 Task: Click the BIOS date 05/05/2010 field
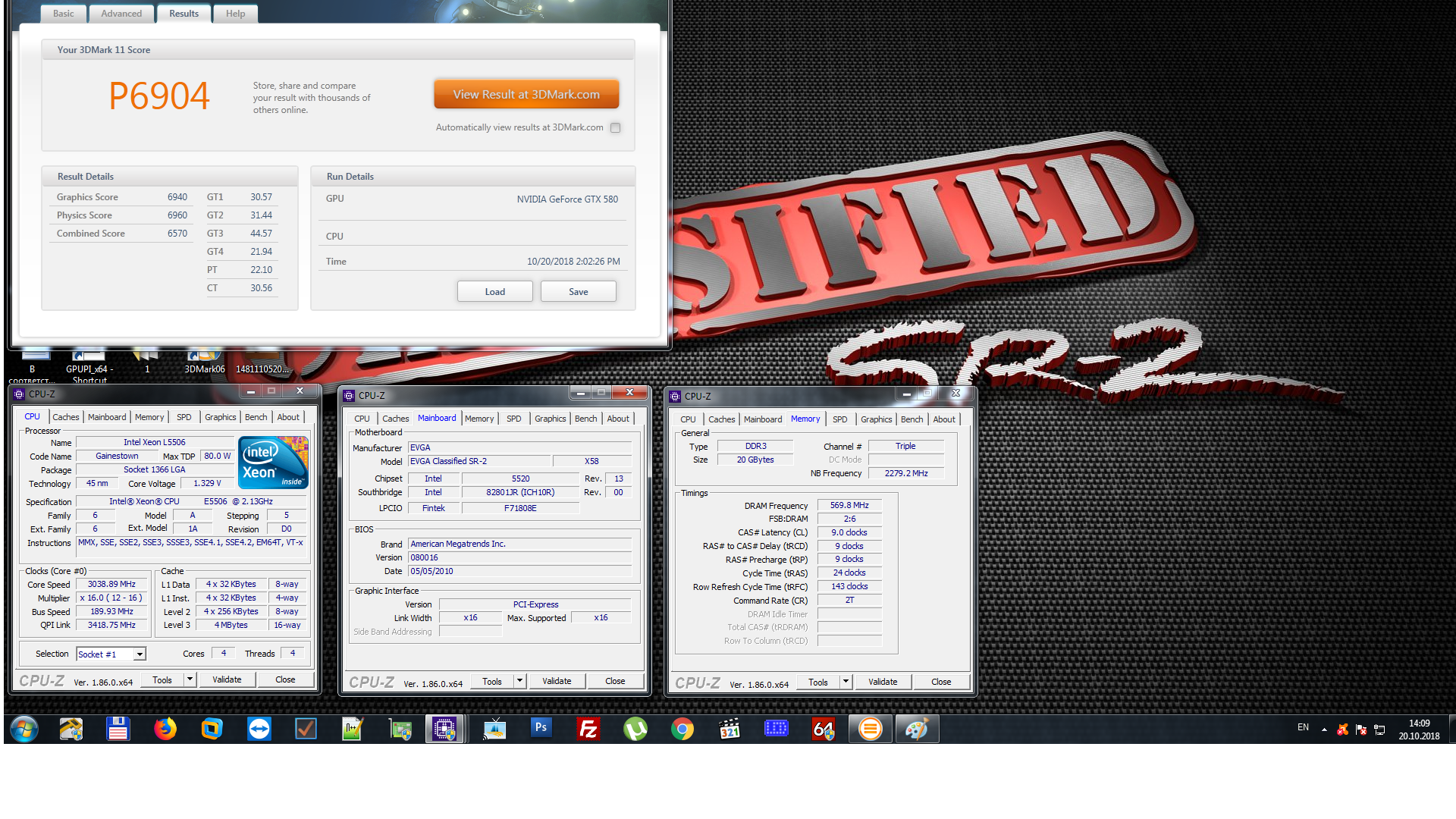coord(520,571)
